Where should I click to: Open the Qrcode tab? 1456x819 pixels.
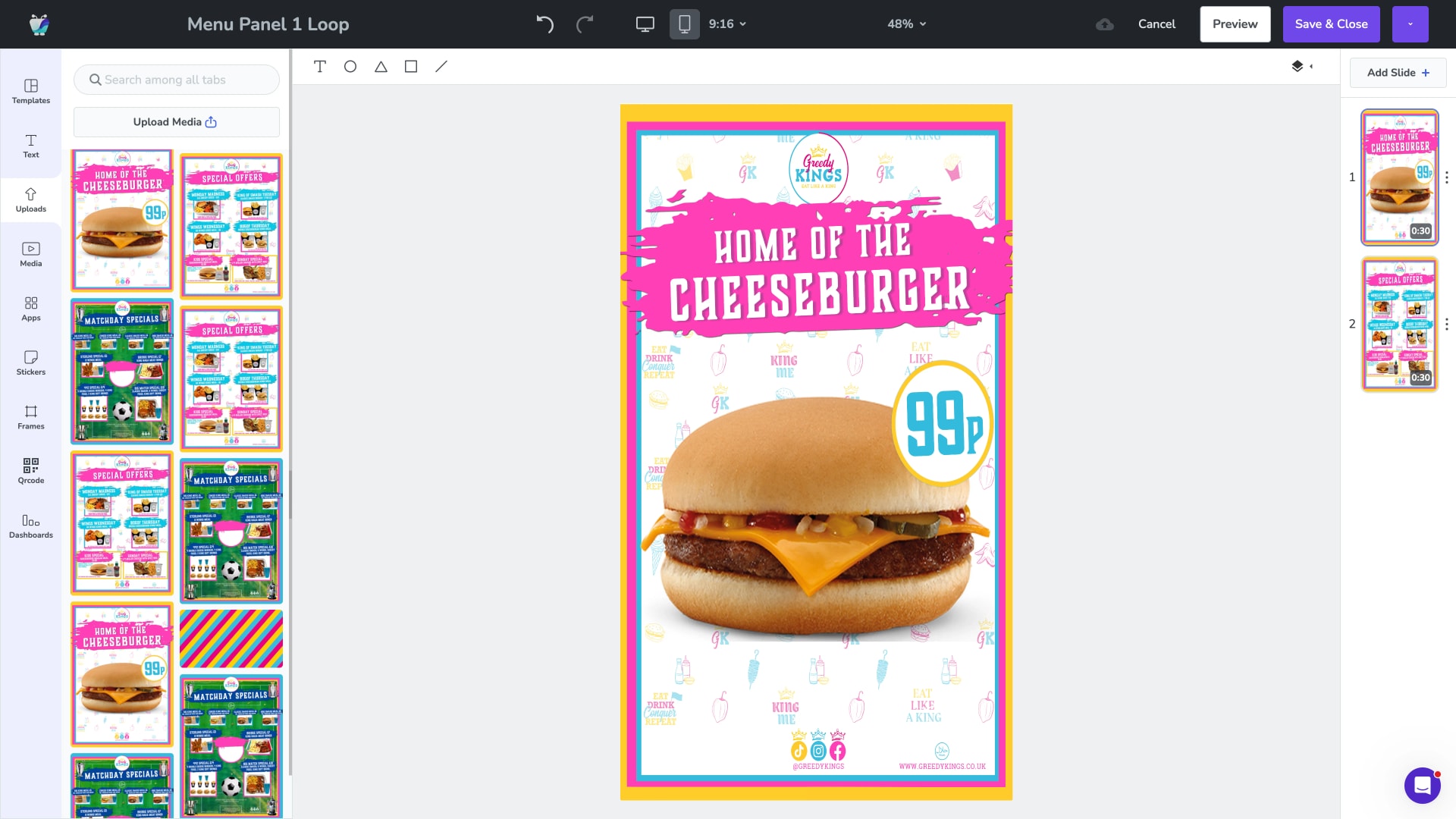pyautogui.click(x=31, y=472)
